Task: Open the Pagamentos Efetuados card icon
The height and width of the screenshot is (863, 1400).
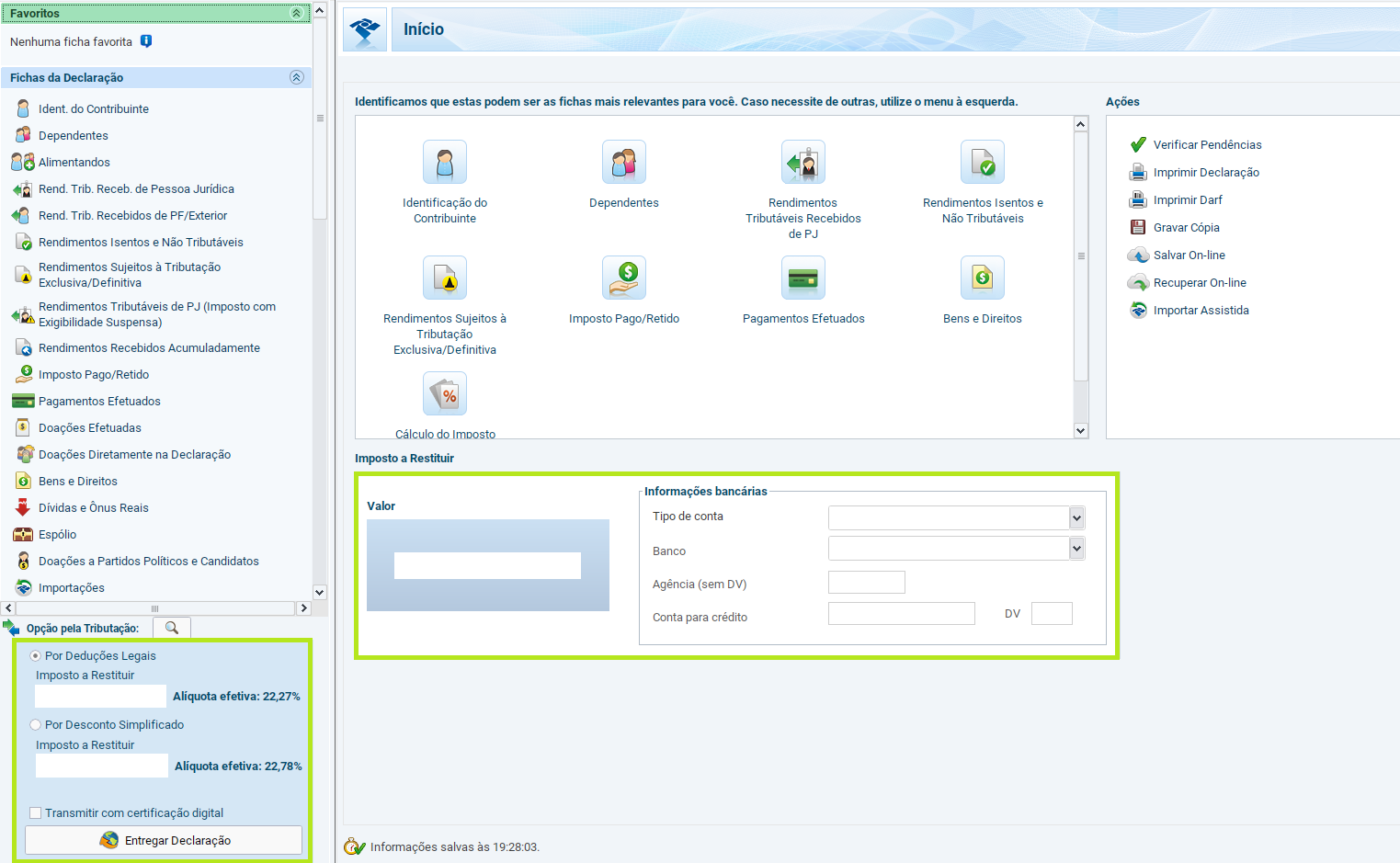Action: pyautogui.click(x=802, y=278)
